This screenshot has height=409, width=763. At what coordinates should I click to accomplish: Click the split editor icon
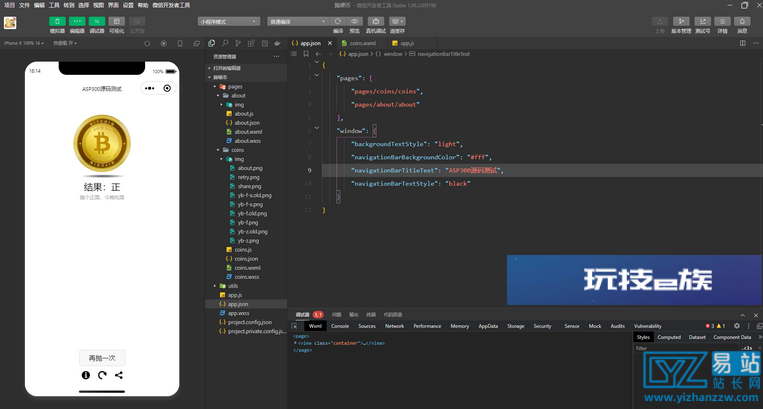click(743, 43)
